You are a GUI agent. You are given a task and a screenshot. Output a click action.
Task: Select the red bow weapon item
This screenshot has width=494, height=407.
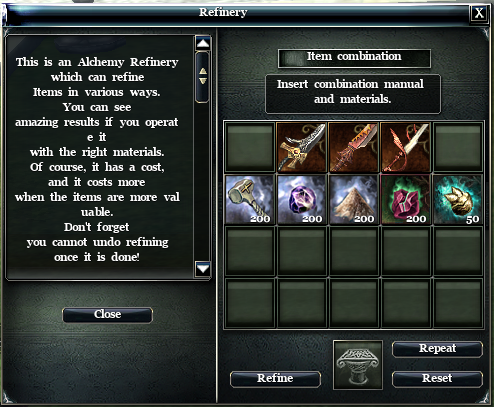(406, 147)
